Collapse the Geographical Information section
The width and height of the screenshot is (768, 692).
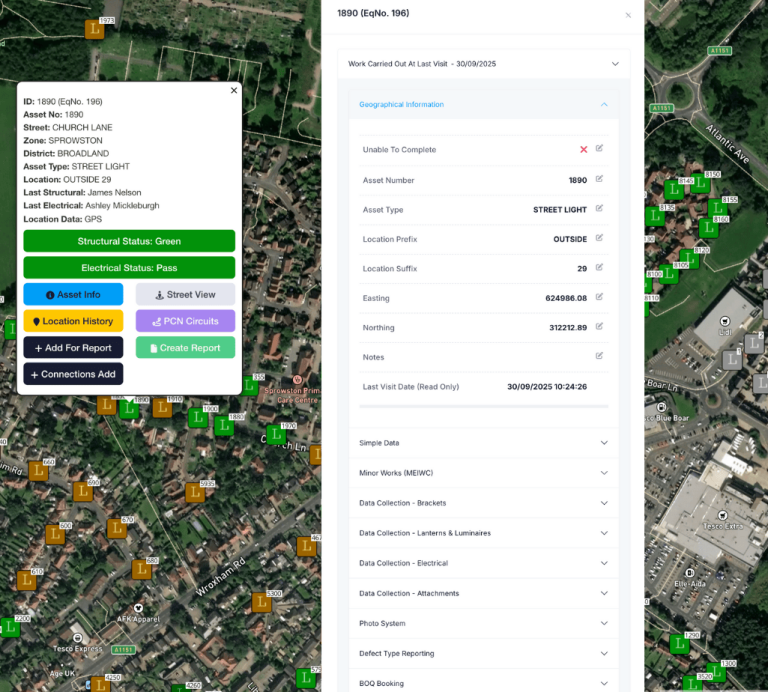(603, 104)
